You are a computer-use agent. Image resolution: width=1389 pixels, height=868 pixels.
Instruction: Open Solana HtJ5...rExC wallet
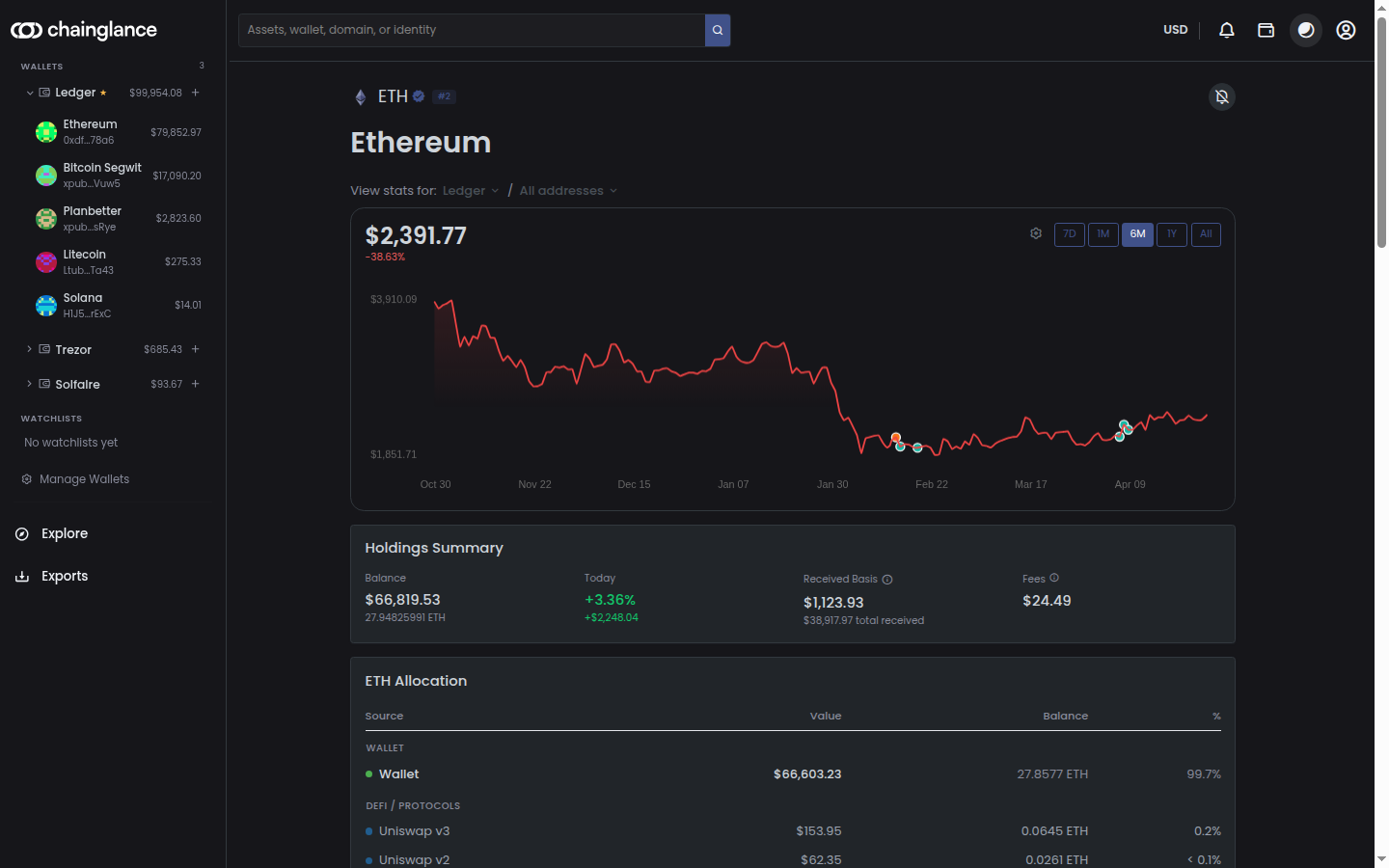118,305
